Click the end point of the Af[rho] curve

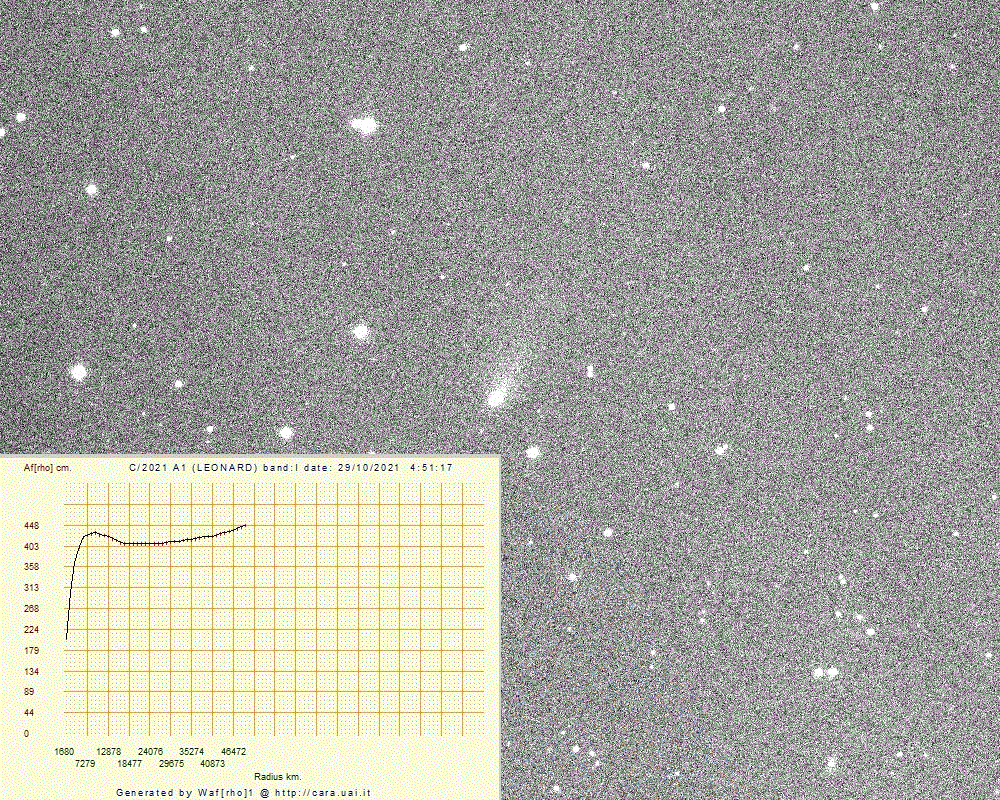pos(245,525)
